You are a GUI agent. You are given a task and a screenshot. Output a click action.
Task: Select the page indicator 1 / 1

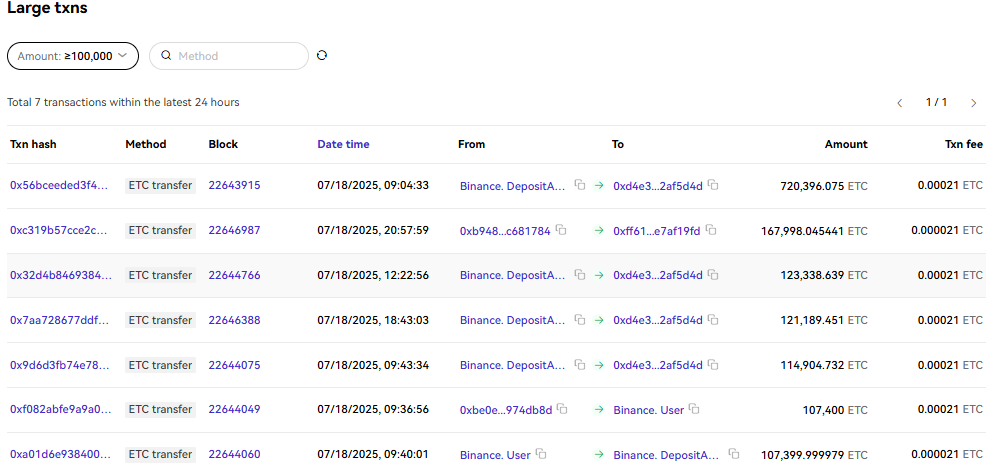pos(937,102)
